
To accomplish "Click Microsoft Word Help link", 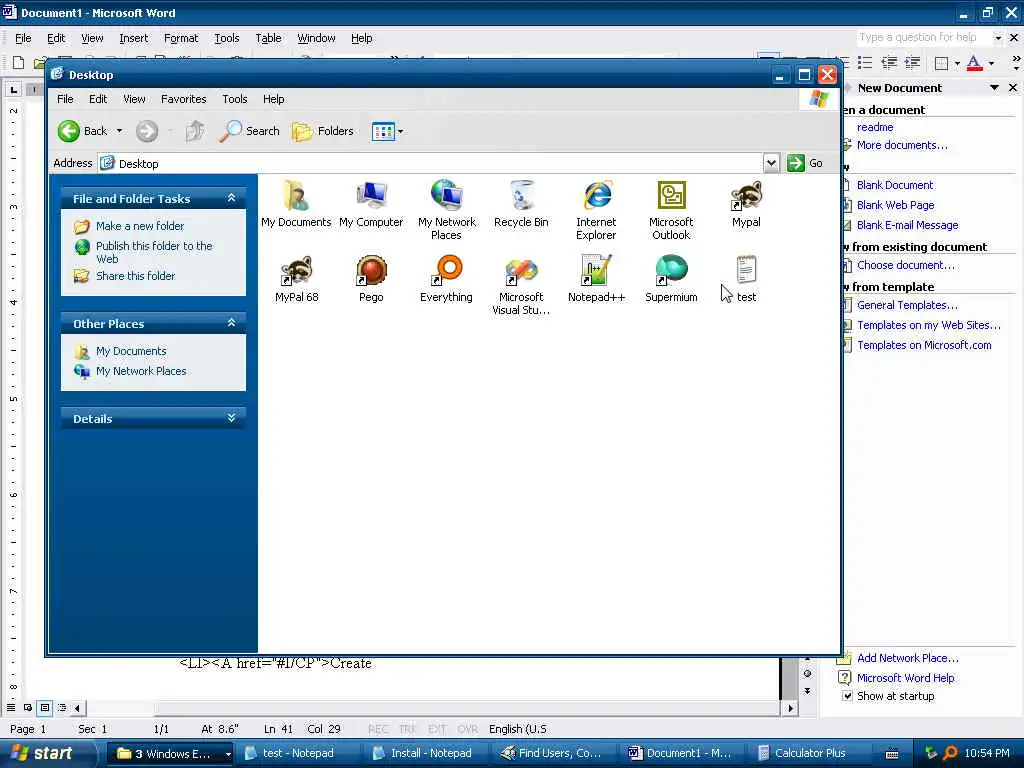I will pyautogui.click(x=905, y=678).
